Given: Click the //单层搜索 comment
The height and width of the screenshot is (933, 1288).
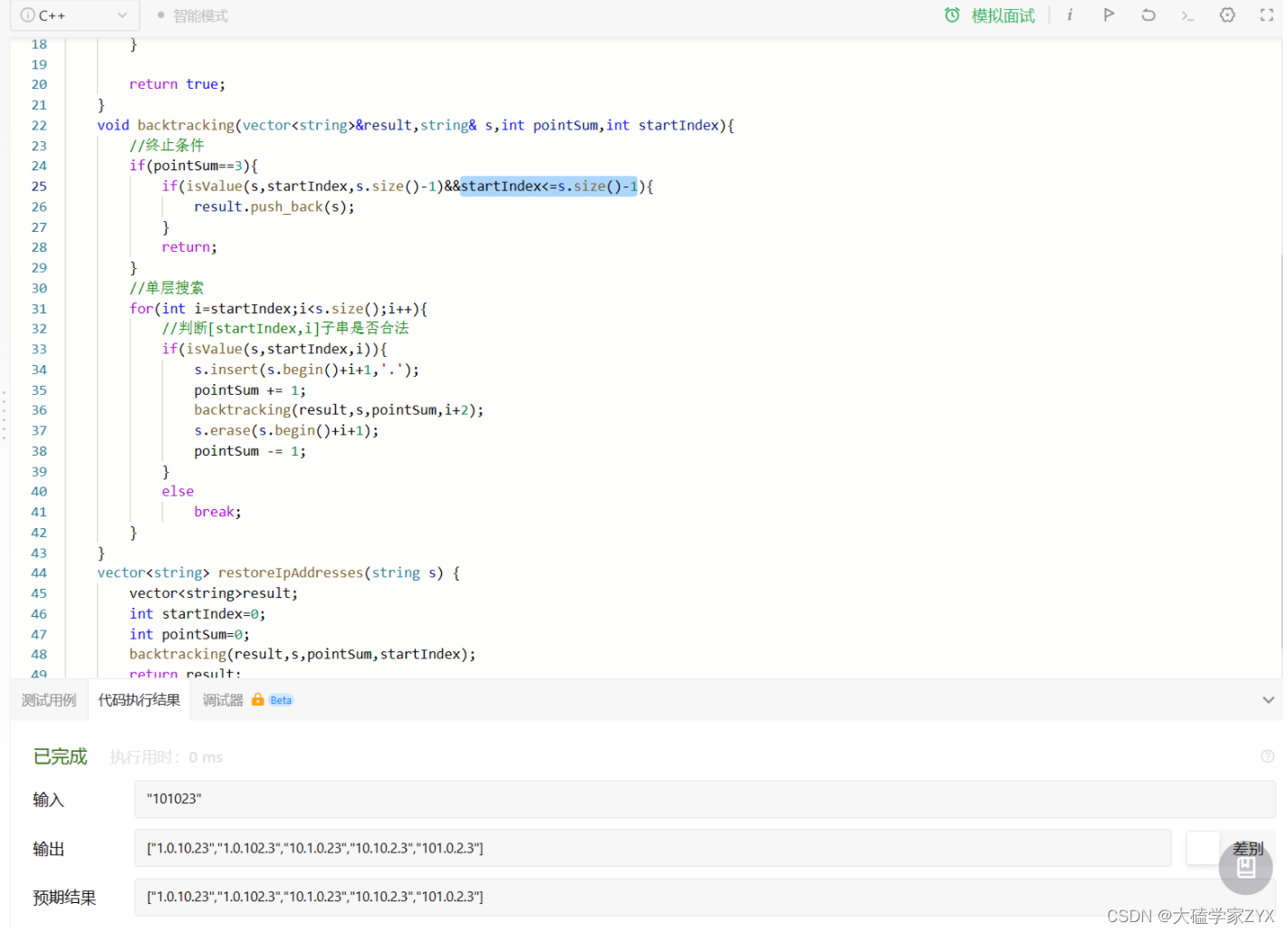Looking at the screenshot, I should click(167, 288).
